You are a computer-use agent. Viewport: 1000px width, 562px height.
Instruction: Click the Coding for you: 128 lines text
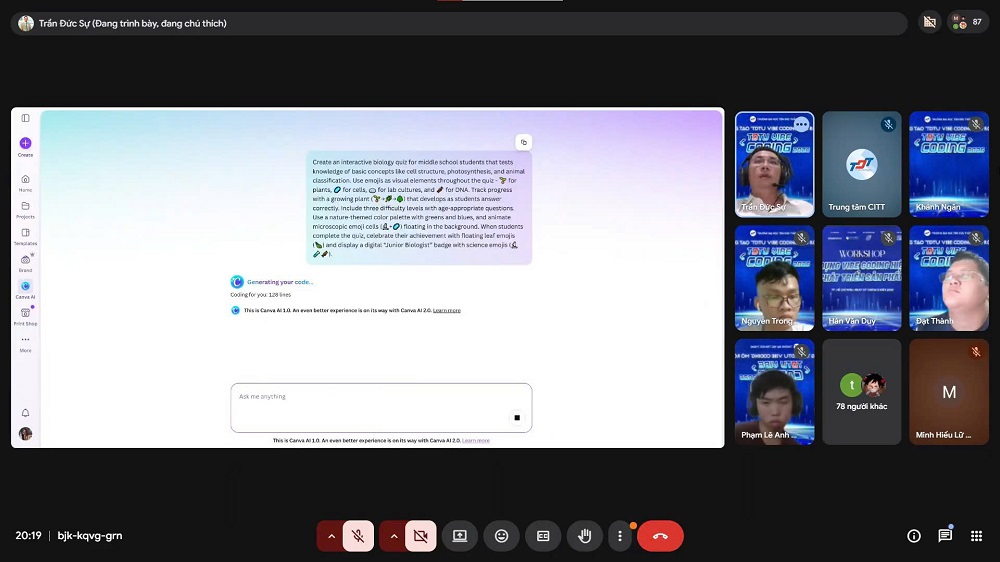click(260, 295)
